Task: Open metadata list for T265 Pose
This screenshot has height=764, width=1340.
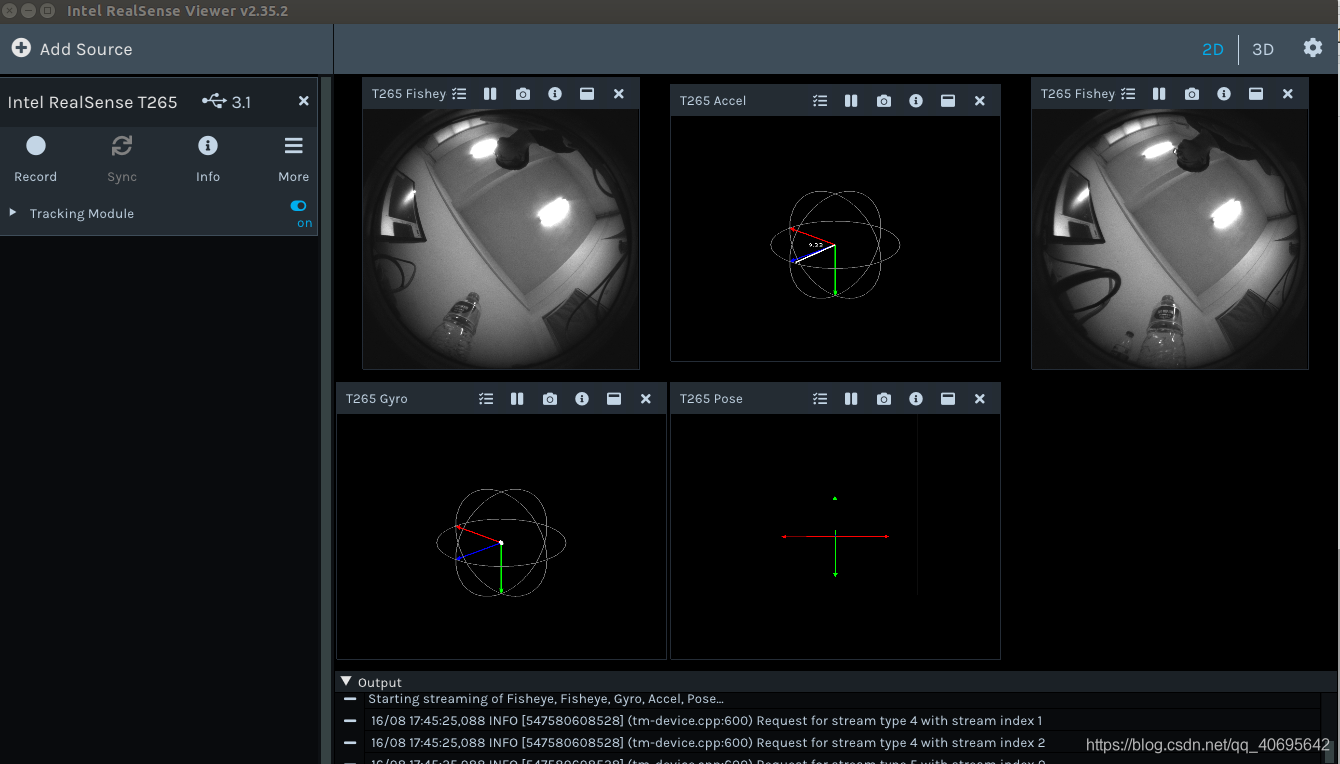Action: click(819, 399)
